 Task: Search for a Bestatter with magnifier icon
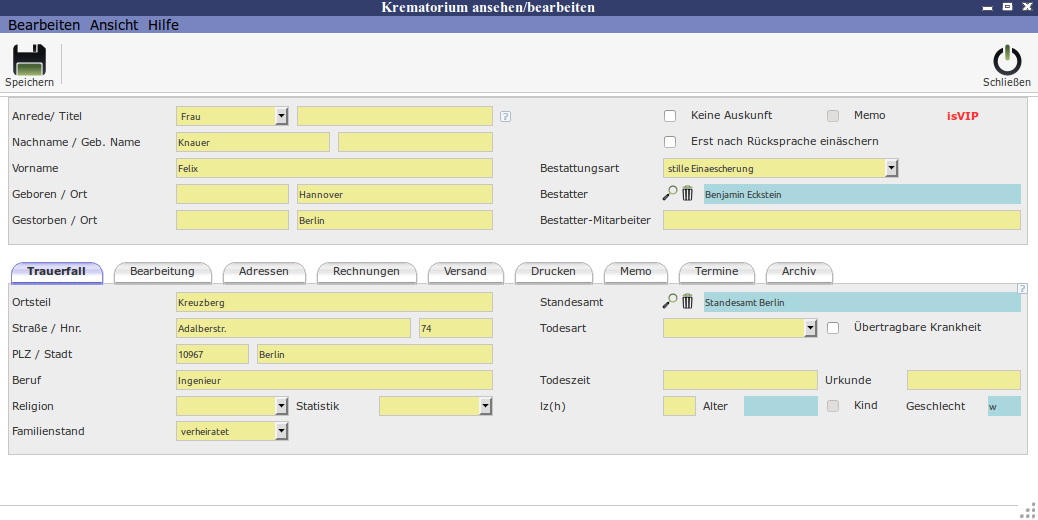(x=670, y=194)
